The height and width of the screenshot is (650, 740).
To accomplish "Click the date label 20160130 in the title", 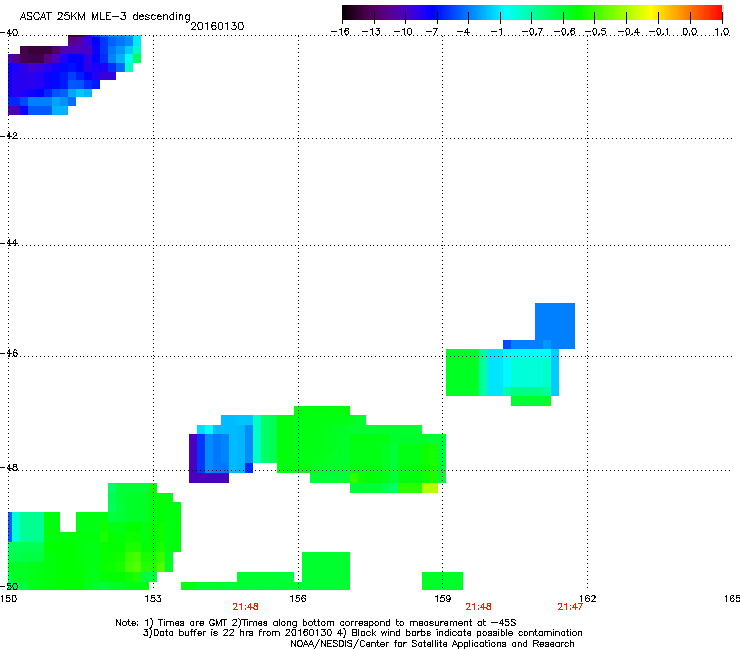I will tap(217, 26).
